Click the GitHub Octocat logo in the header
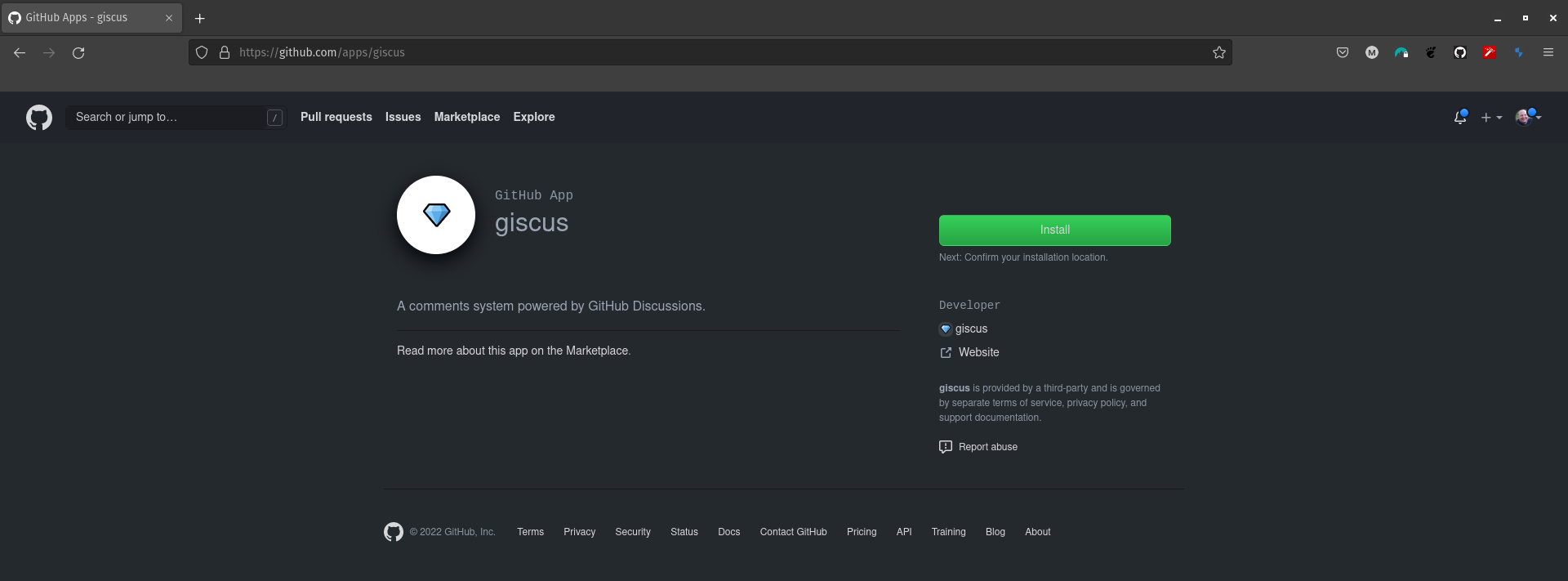Image resolution: width=1568 pixels, height=581 pixels. click(39, 118)
